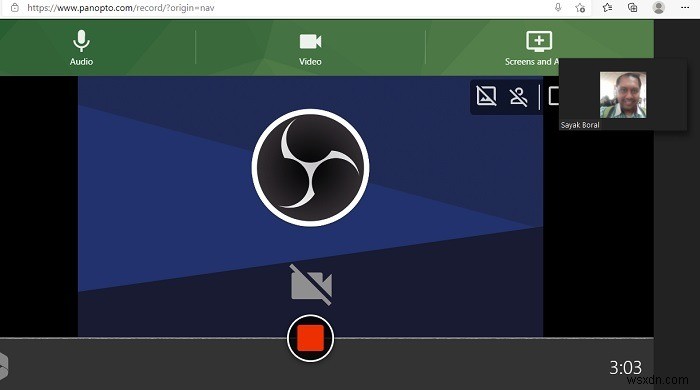
Task: Click the Sayak Boral name label
Action: (x=580, y=125)
